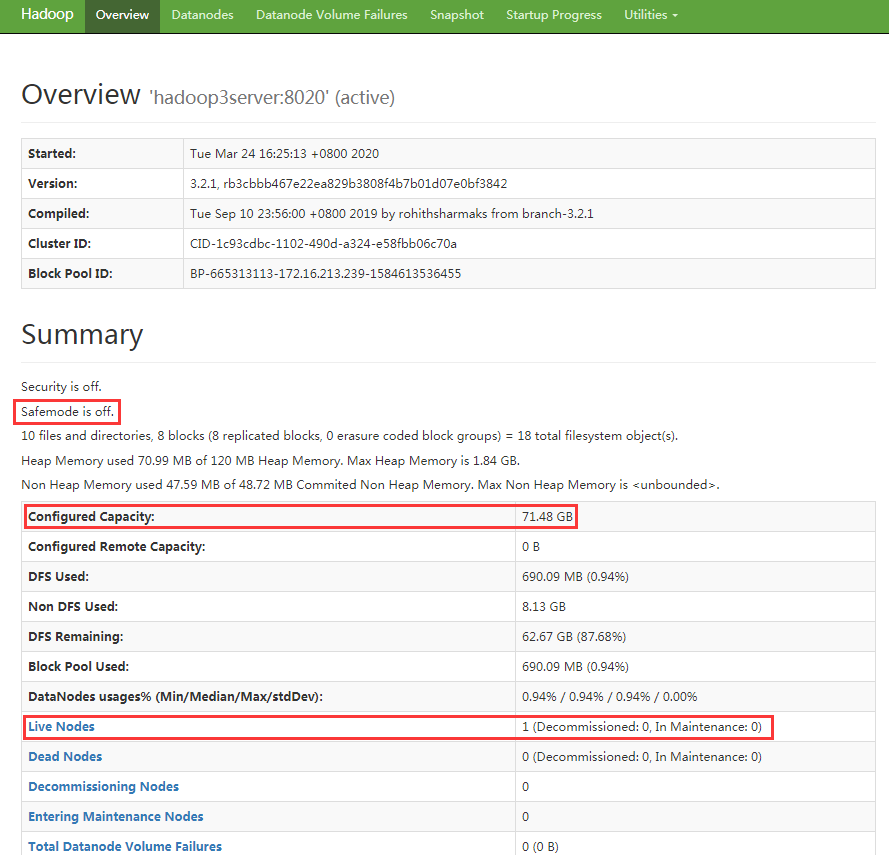
Task: Follow the Entering Maintenance Nodes link
Action: click(x=116, y=817)
